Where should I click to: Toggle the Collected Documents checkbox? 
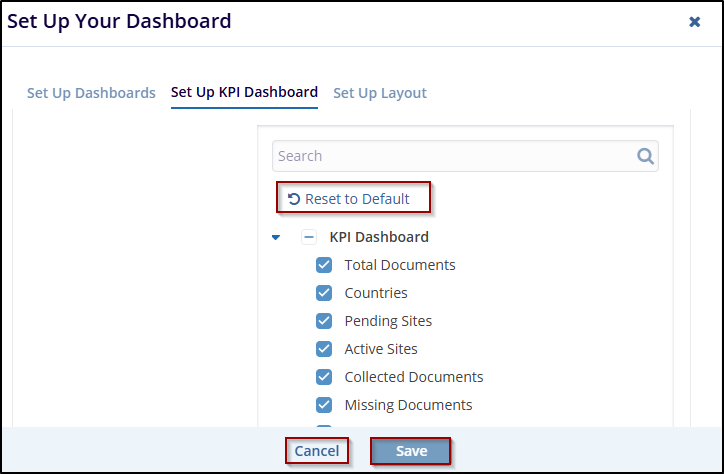tap(324, 377)
